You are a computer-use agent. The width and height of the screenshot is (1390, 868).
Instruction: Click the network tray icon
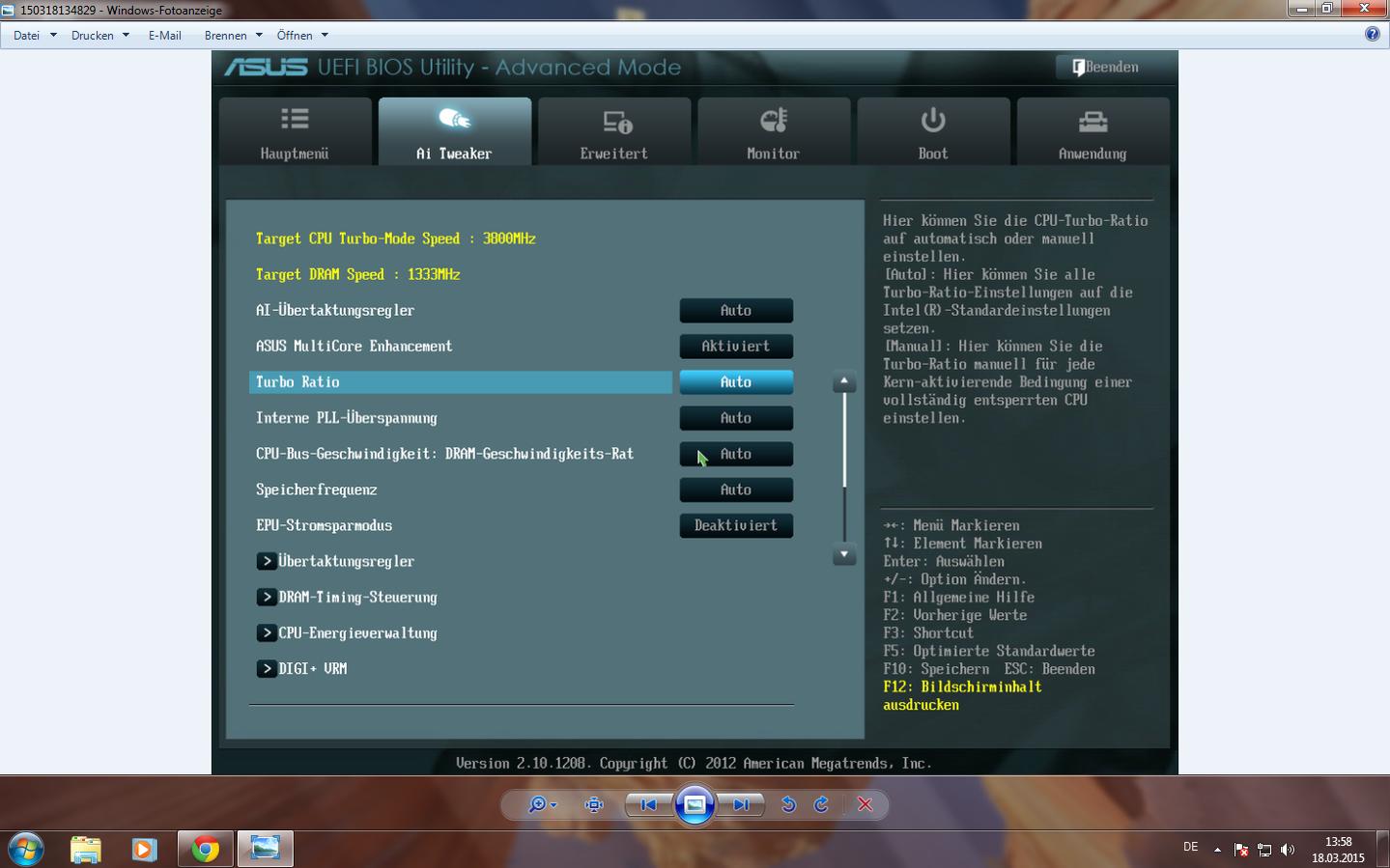coord(1264,850)
